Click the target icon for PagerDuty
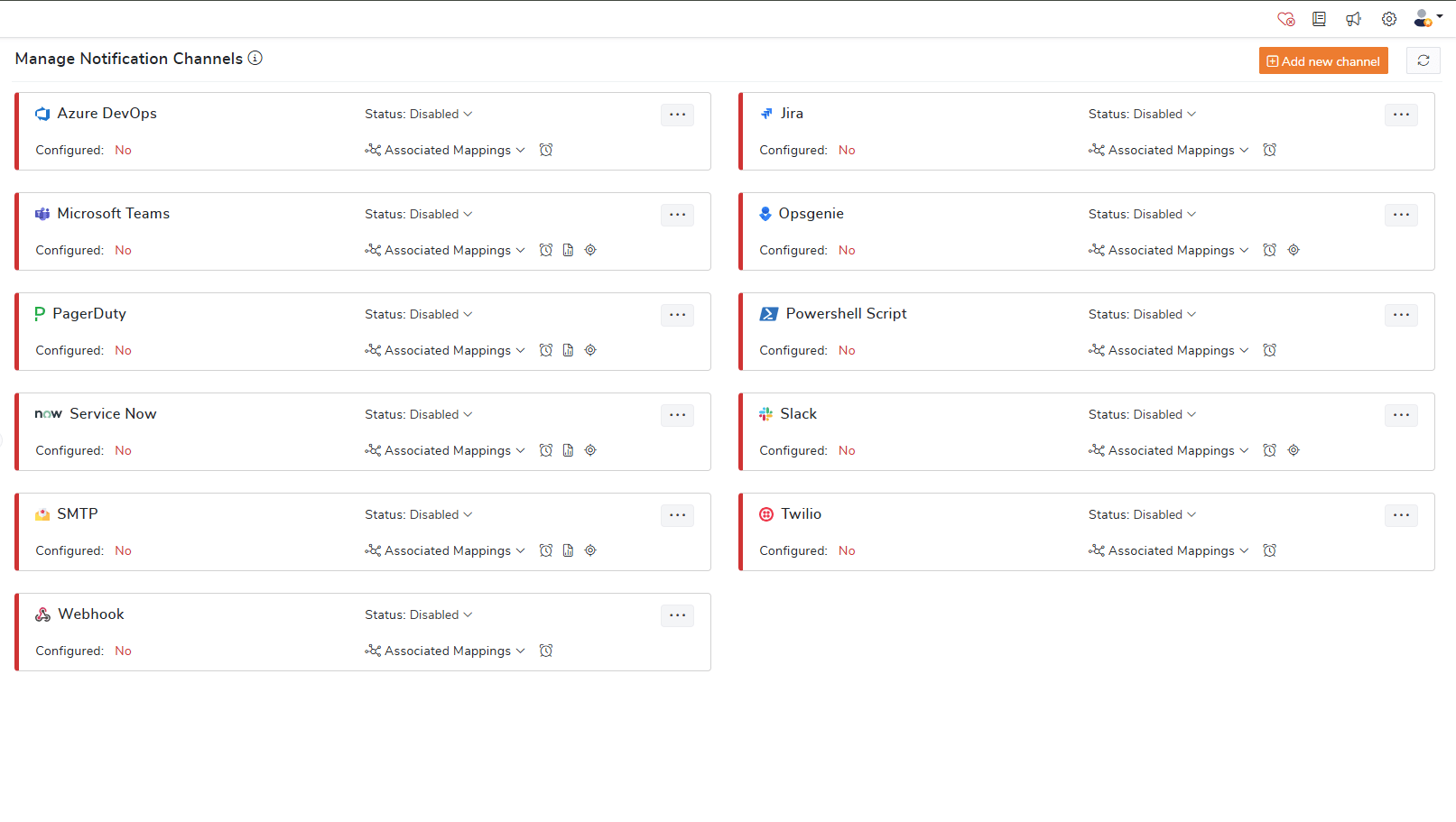This screenshot has height=822, width=1456. [x=590, y=350]
